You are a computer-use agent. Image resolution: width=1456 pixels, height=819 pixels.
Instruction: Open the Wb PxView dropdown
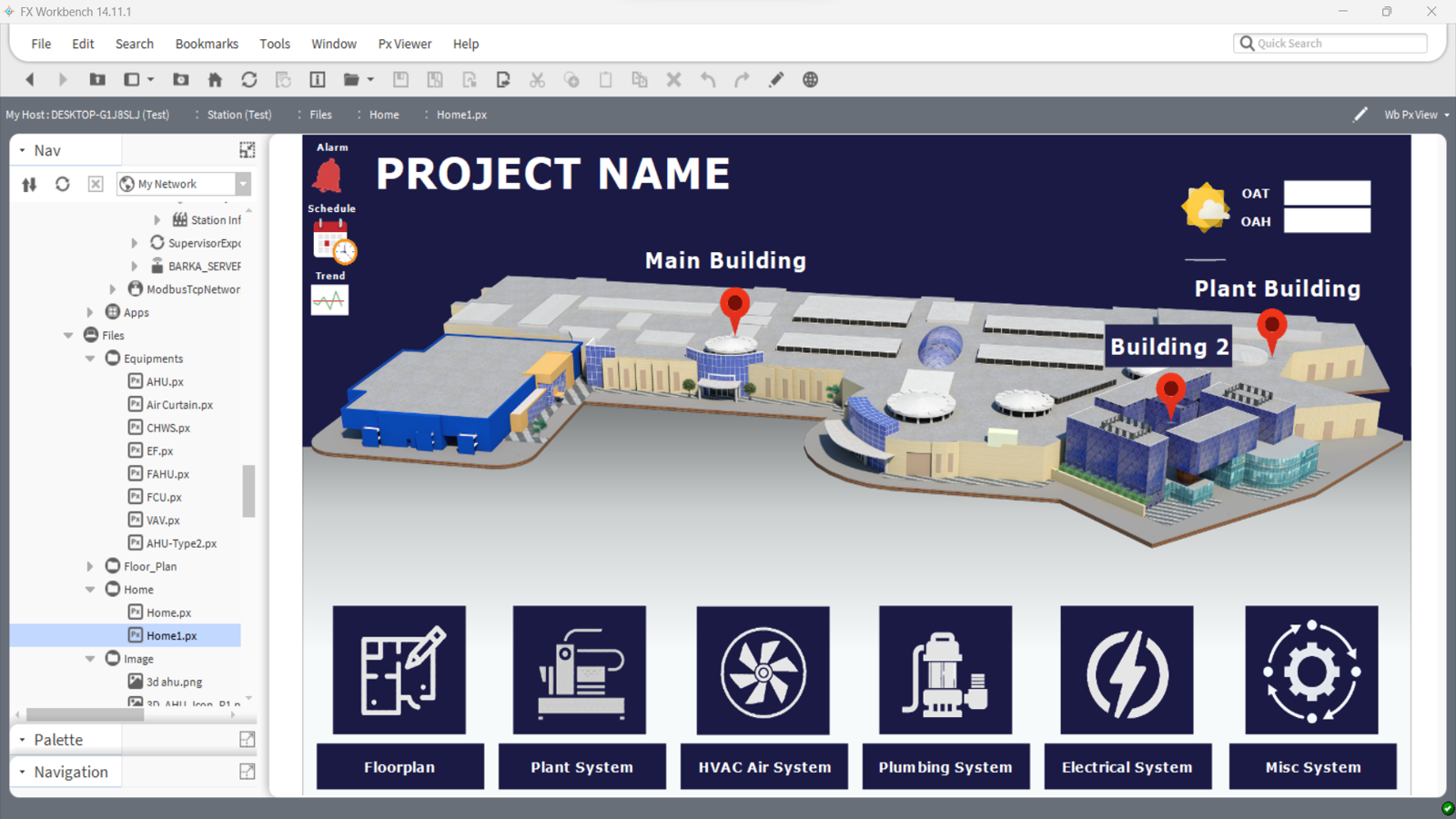point(1416,115)
